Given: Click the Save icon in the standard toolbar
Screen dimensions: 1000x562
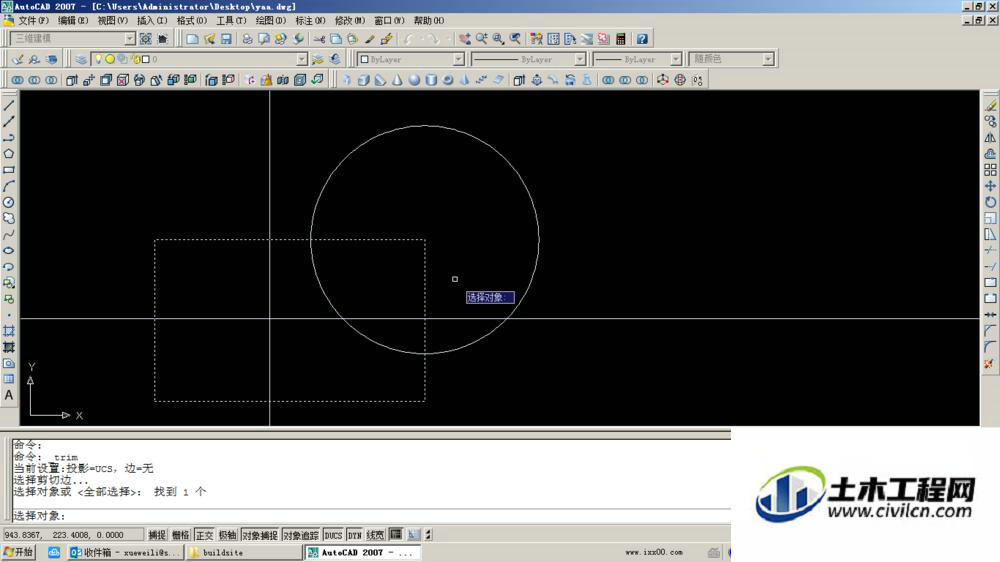Looking at the screenshot, I should (226, 39).
